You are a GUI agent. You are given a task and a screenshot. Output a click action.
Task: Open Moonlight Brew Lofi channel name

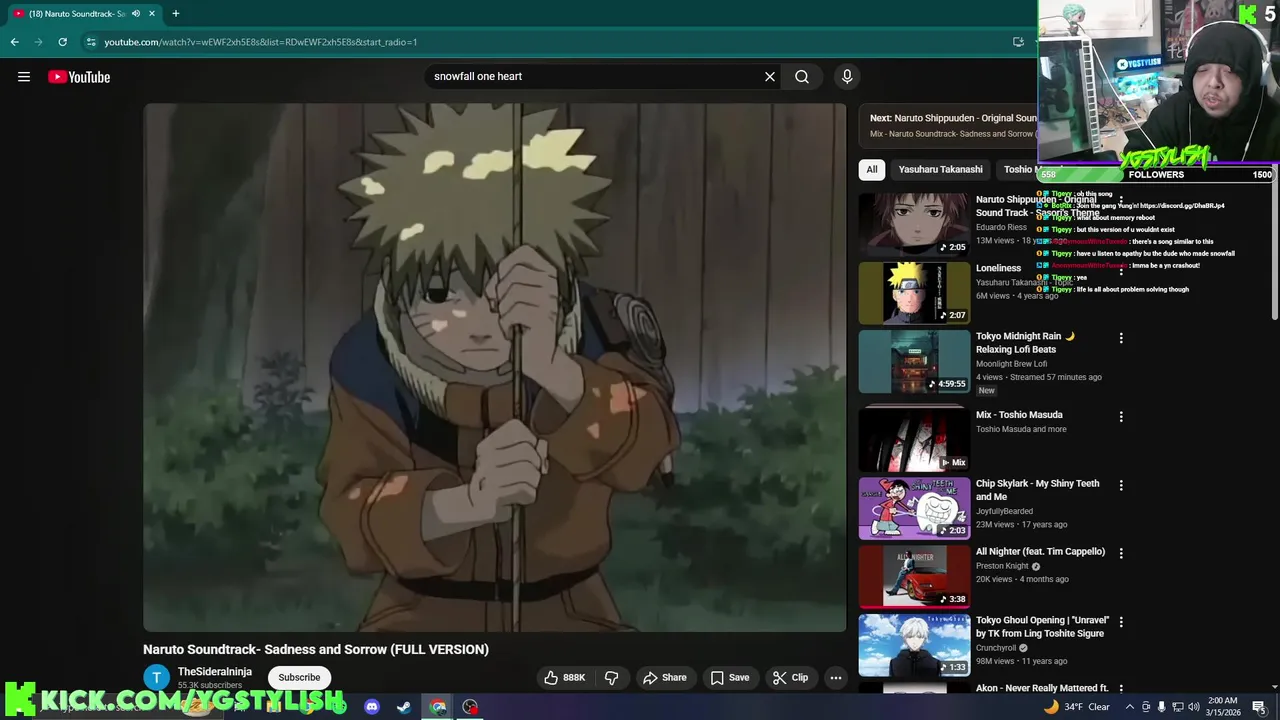1011,364
